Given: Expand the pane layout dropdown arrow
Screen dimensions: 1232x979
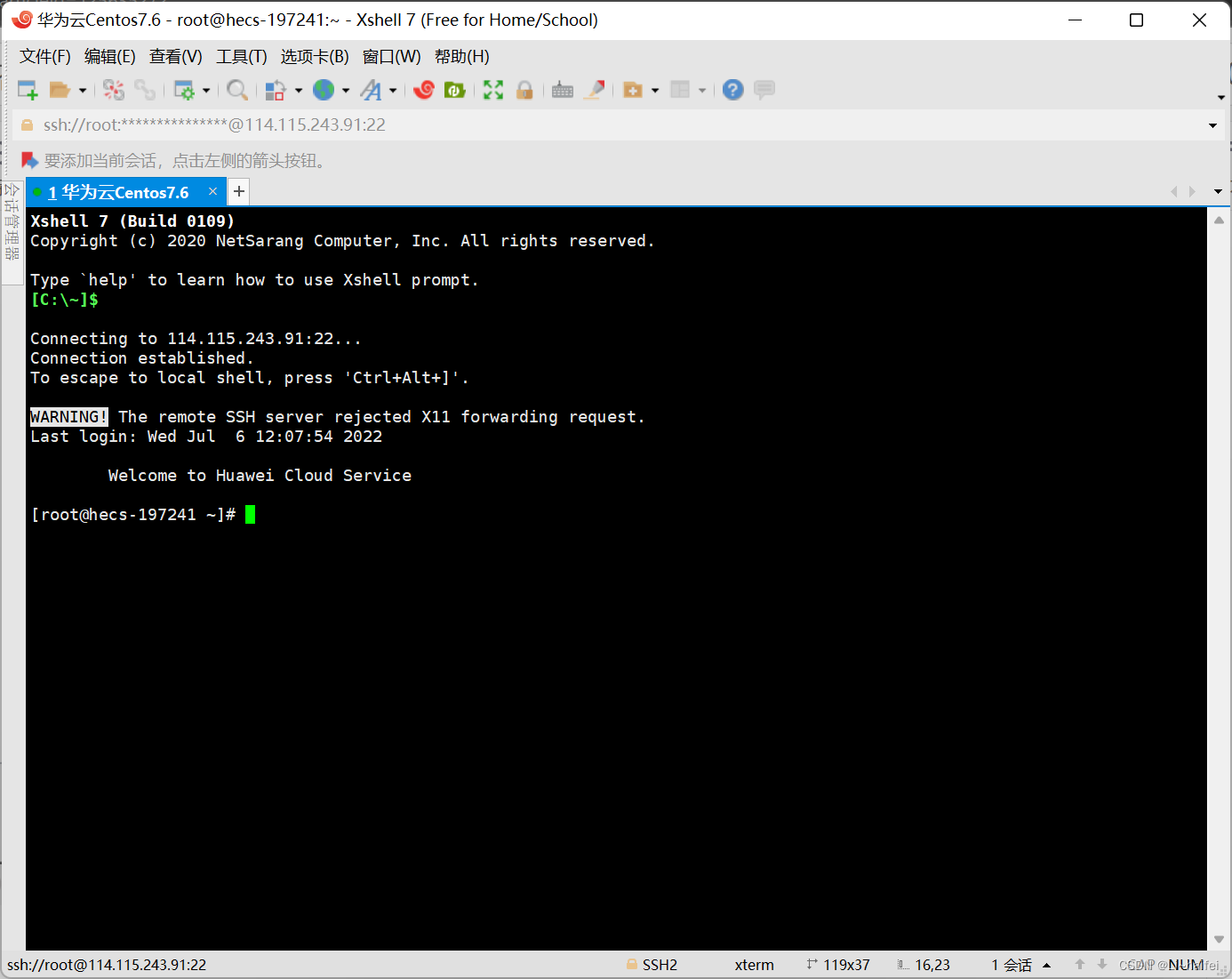Looking at the screenshot, I should point(702,91).
